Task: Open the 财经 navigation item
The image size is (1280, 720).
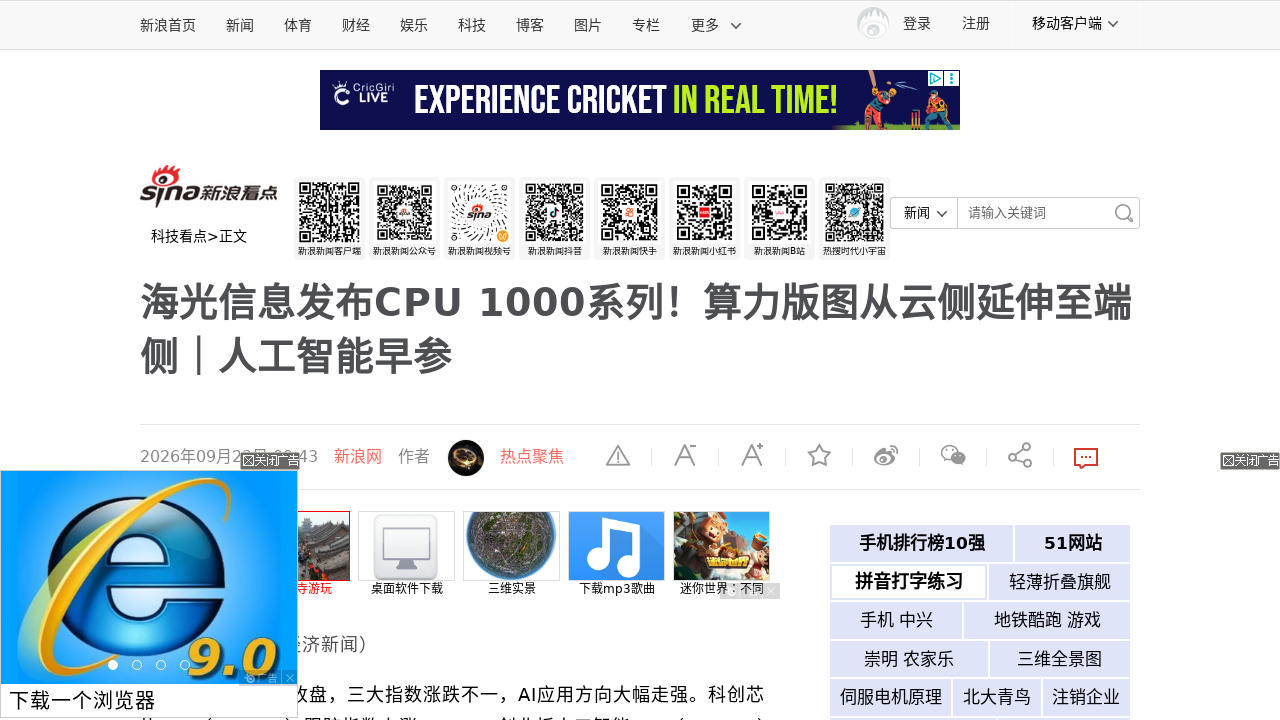Action: (356, 25)
